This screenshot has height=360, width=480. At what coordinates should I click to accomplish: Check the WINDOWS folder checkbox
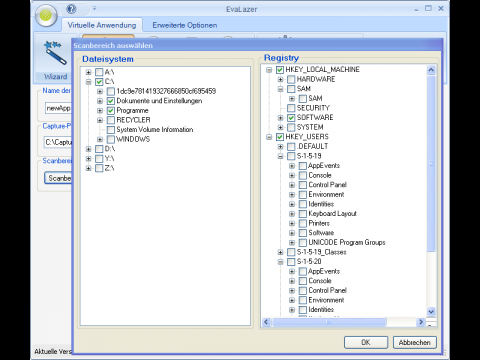[111, 139]
